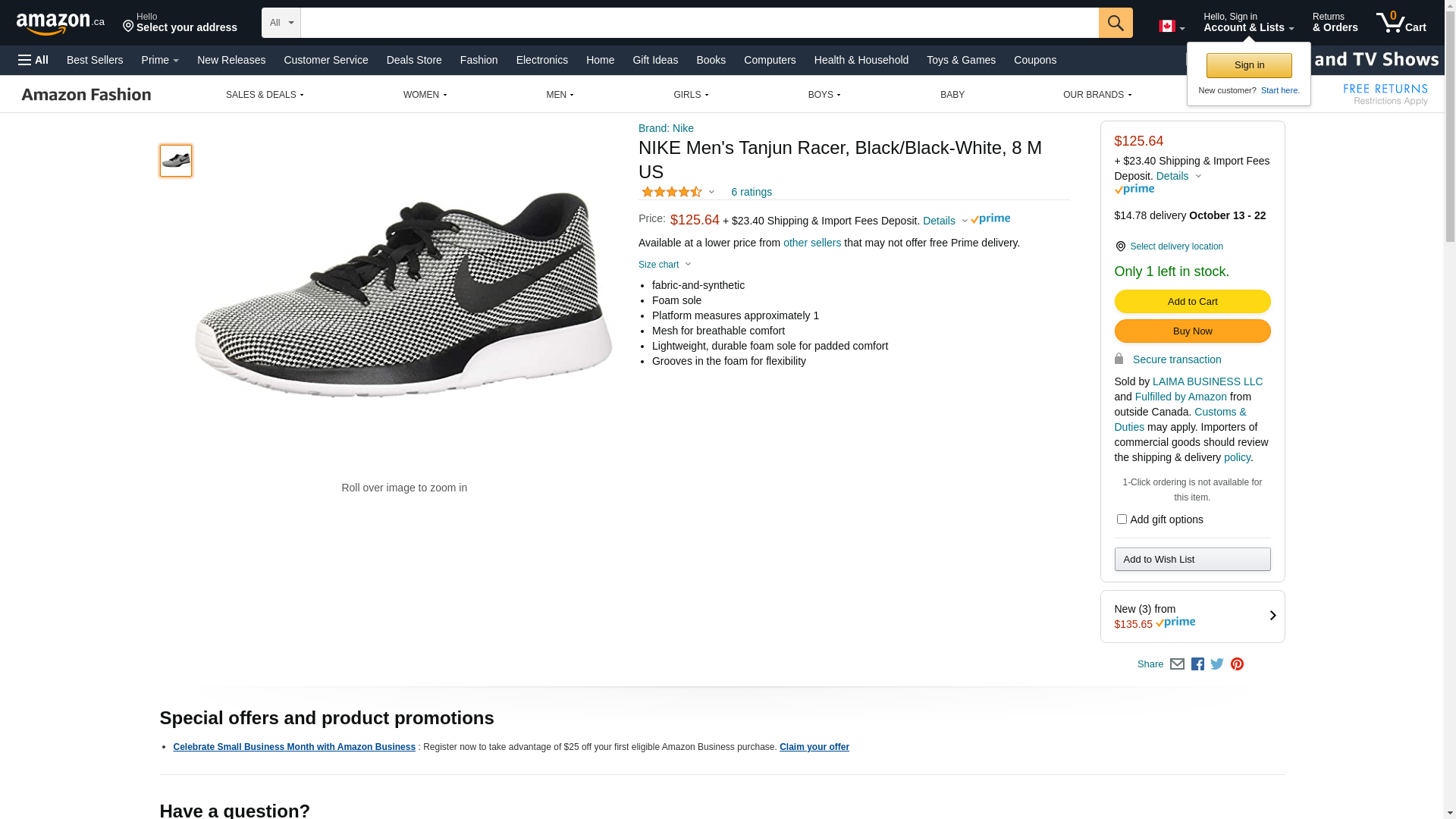The width and height of the screenshot is (1456, 819).
Task: Expand the Size chart dropdown
Action: 664,265
